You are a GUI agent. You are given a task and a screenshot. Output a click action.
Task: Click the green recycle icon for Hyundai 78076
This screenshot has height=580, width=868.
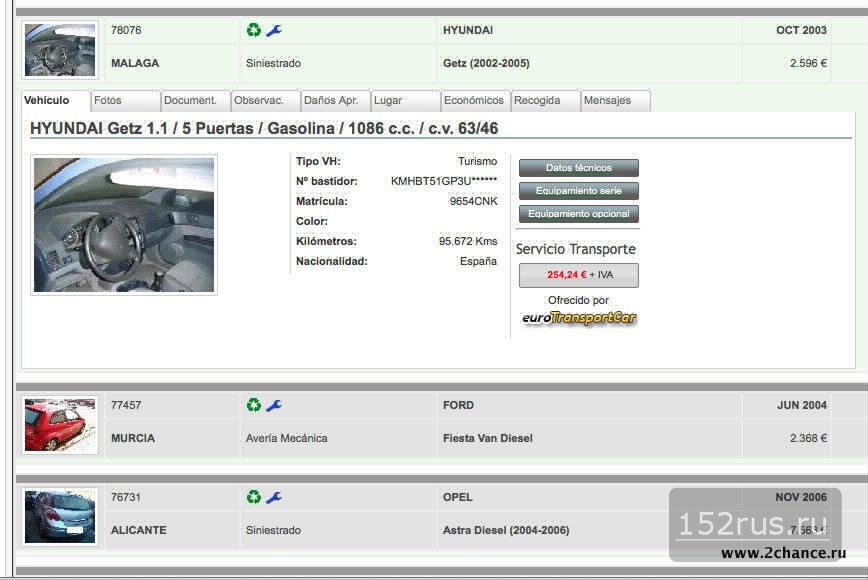[x=254, y=30]
